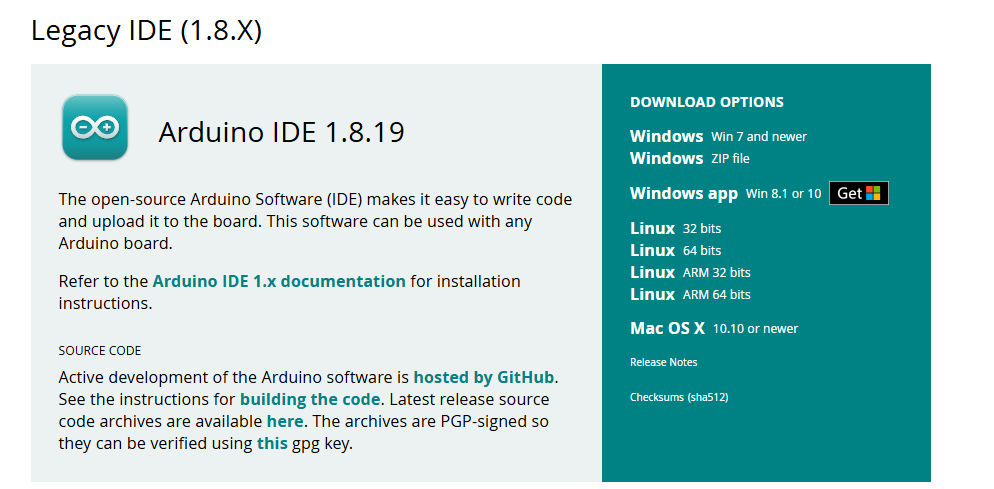Open the Release Notes link
994x489 pixels.
pyautogui.click(x=663, y=362)
